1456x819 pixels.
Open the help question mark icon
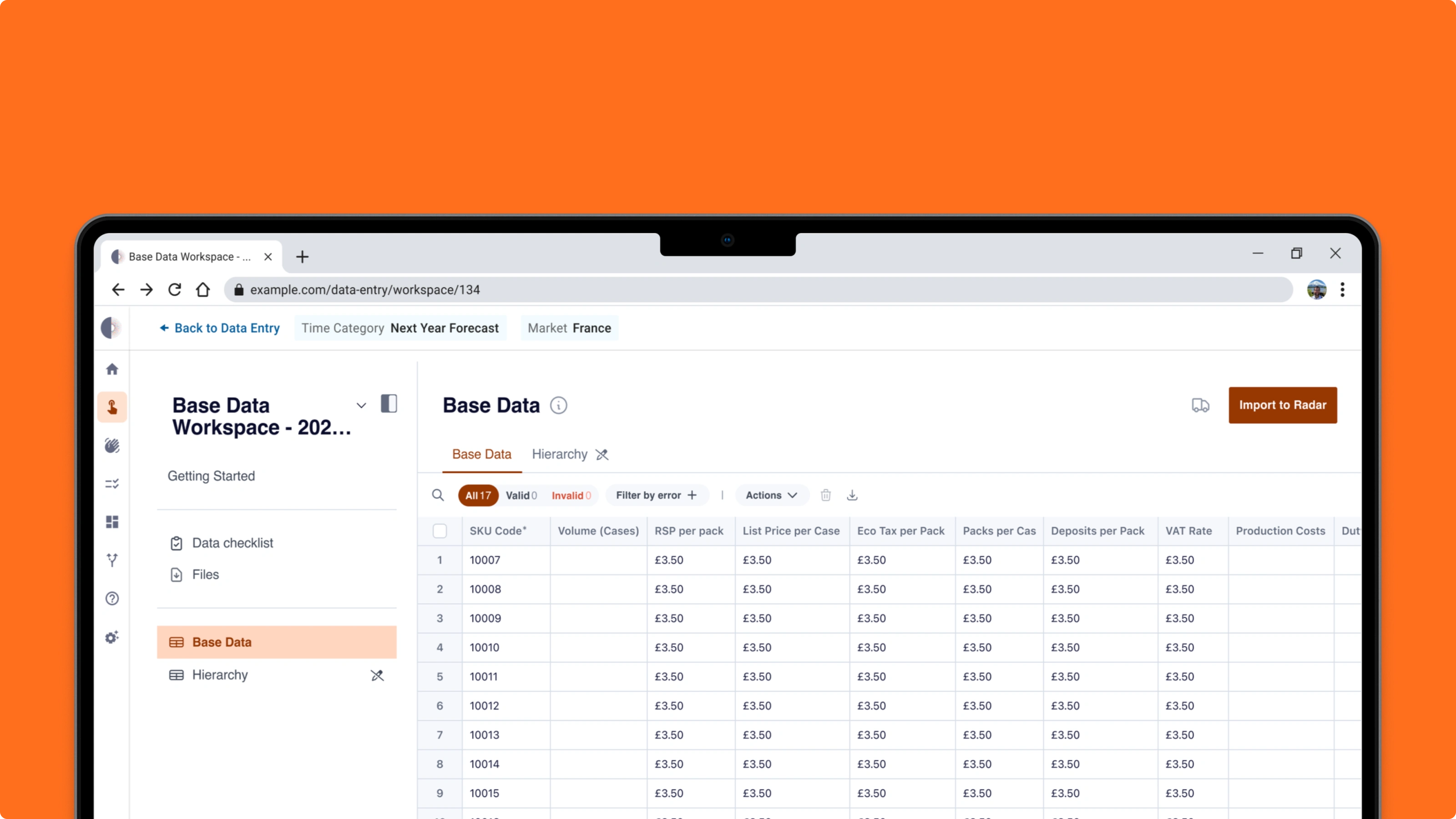112,599
